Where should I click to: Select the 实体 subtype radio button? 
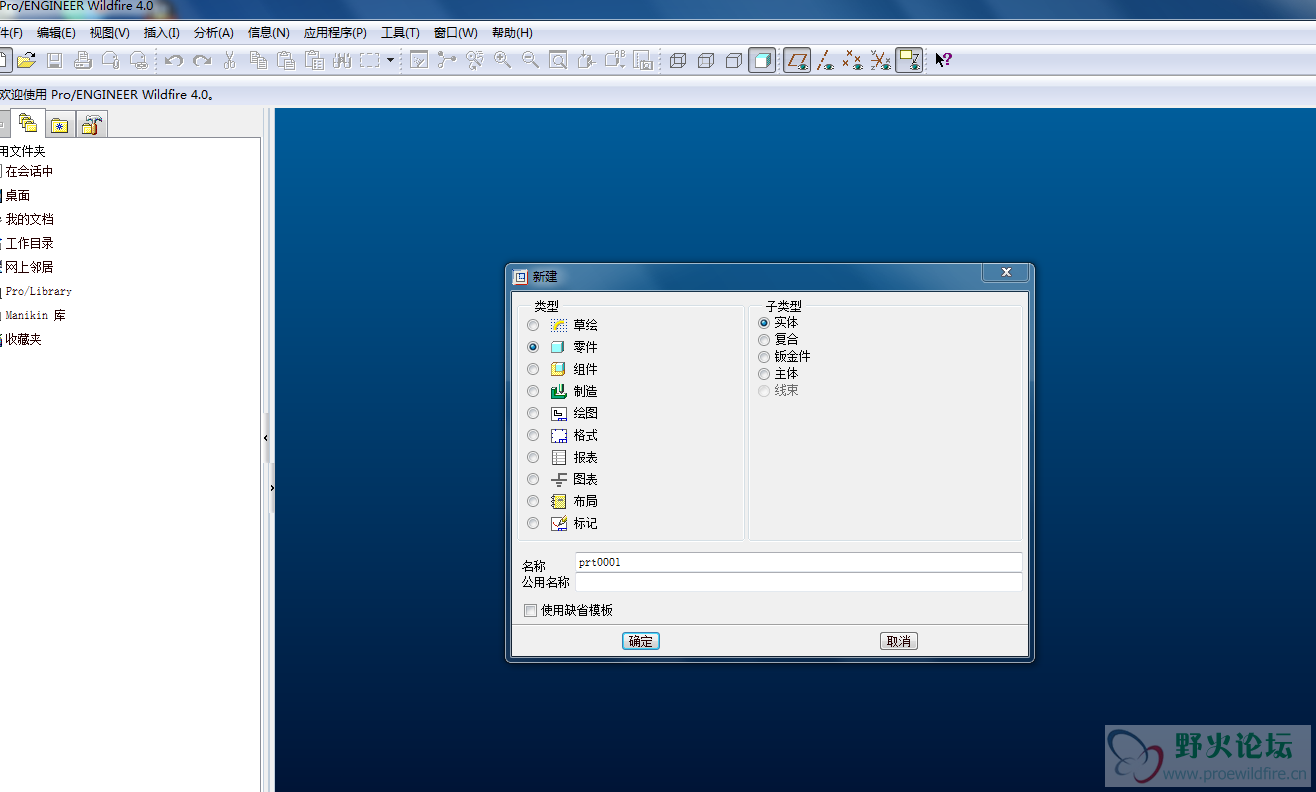(764, 323)
